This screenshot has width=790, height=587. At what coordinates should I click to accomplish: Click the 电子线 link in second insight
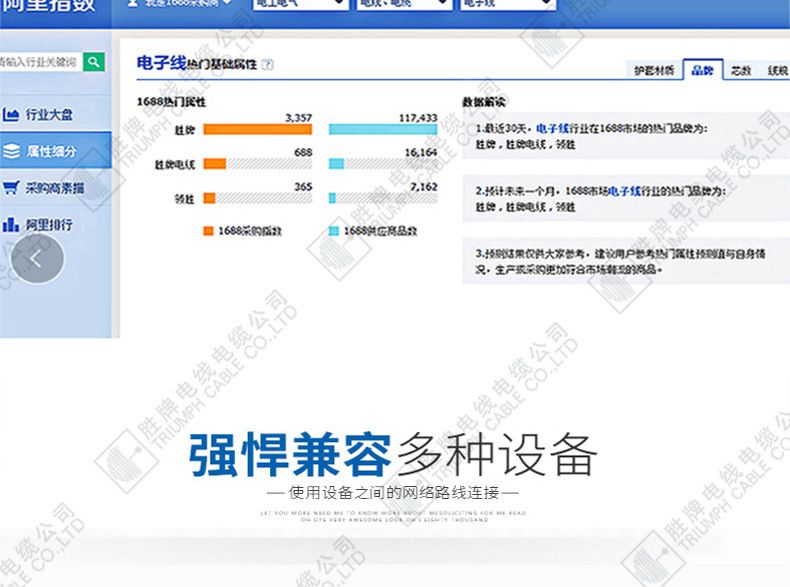coord(625,190)
